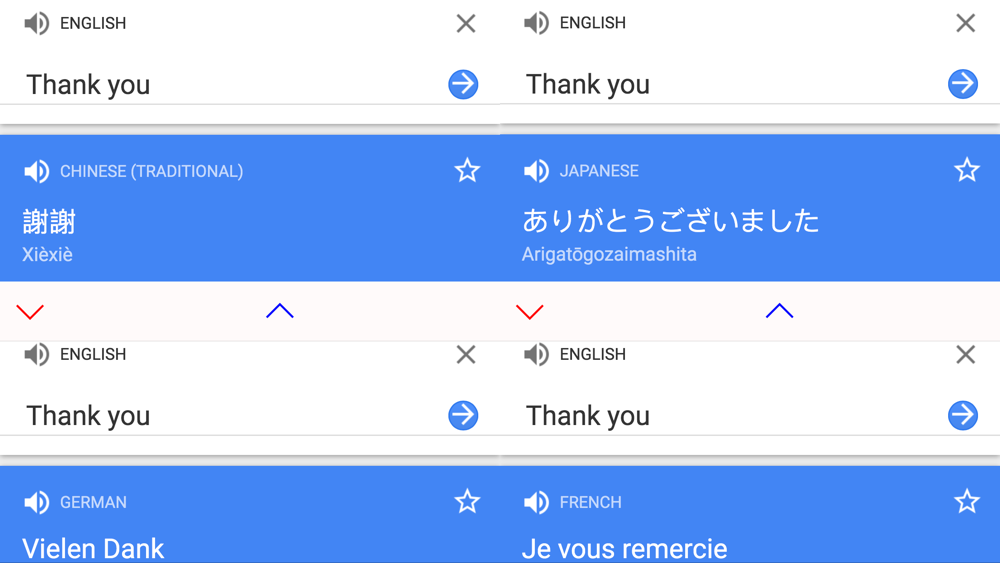The height and width of the screenshot is (563, 1000).
Task: Click red down chevron under Chinese panel
Action: point(30,312)
